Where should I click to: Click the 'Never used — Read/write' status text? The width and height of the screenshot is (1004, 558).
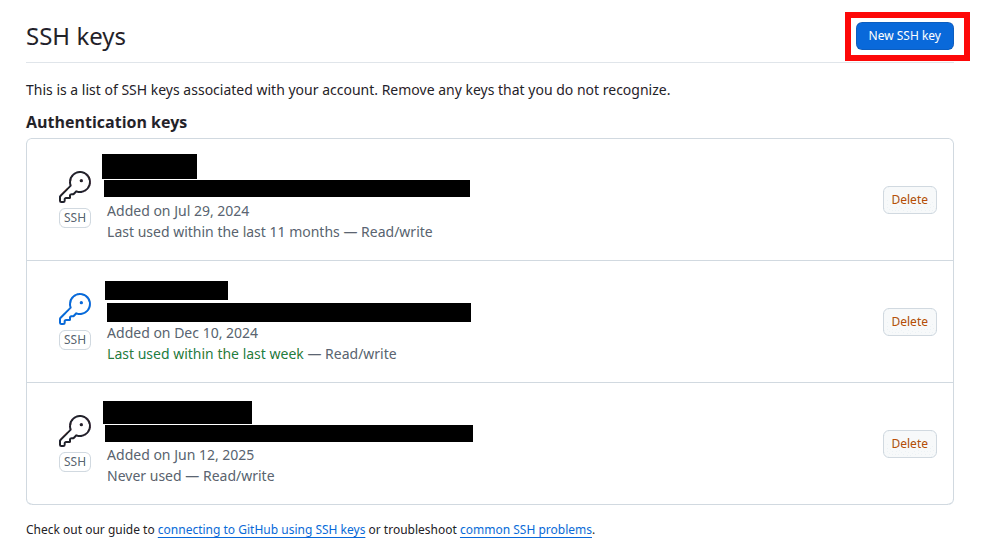tap(190, 476)
